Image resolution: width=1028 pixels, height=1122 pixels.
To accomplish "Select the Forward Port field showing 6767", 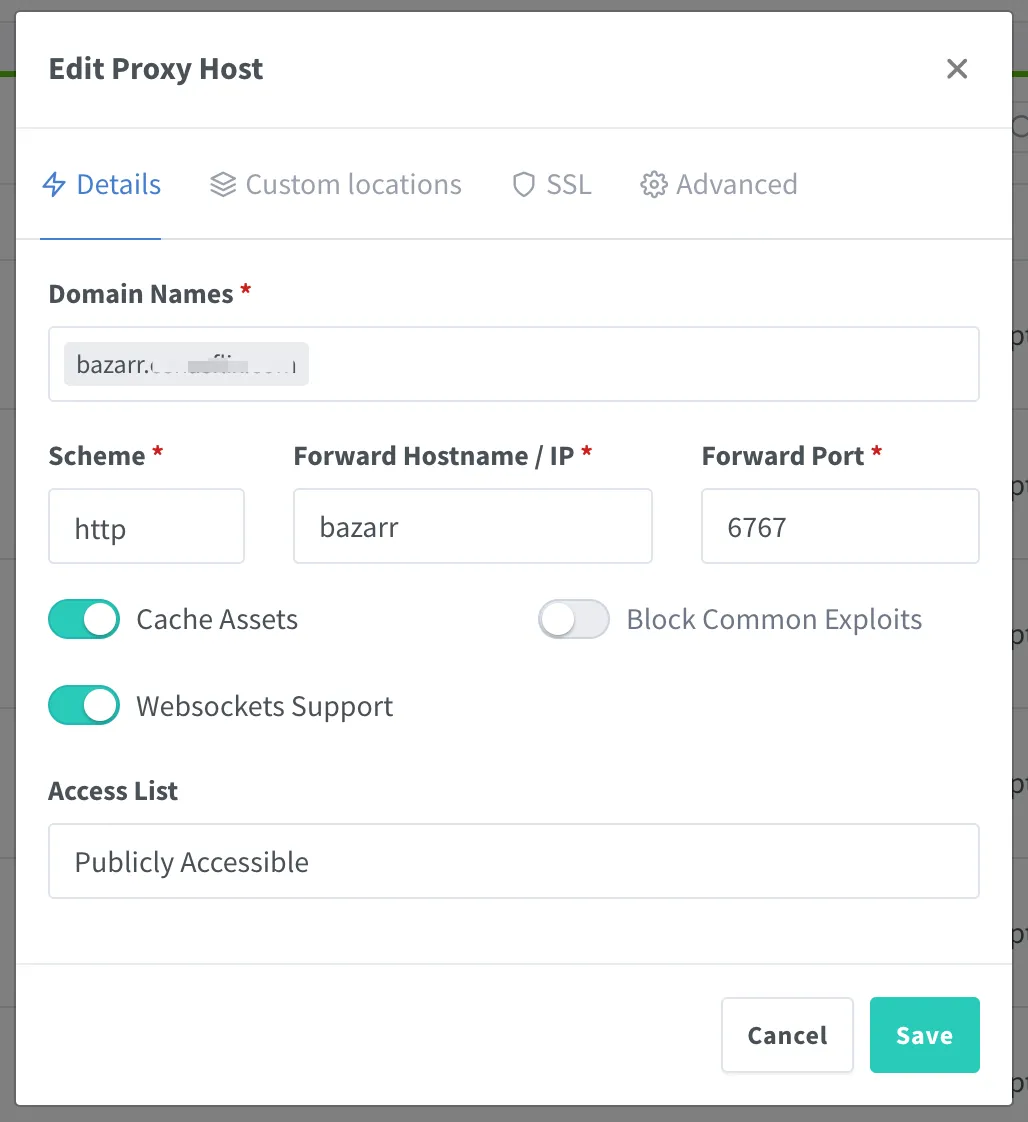I will pyautogui.click(x=839, y=526).
